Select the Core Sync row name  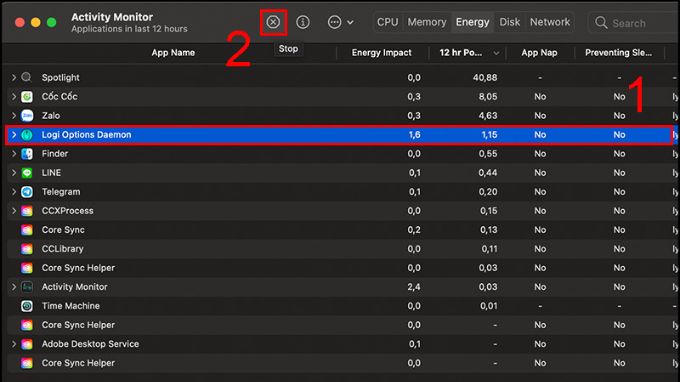pos(63,230)
